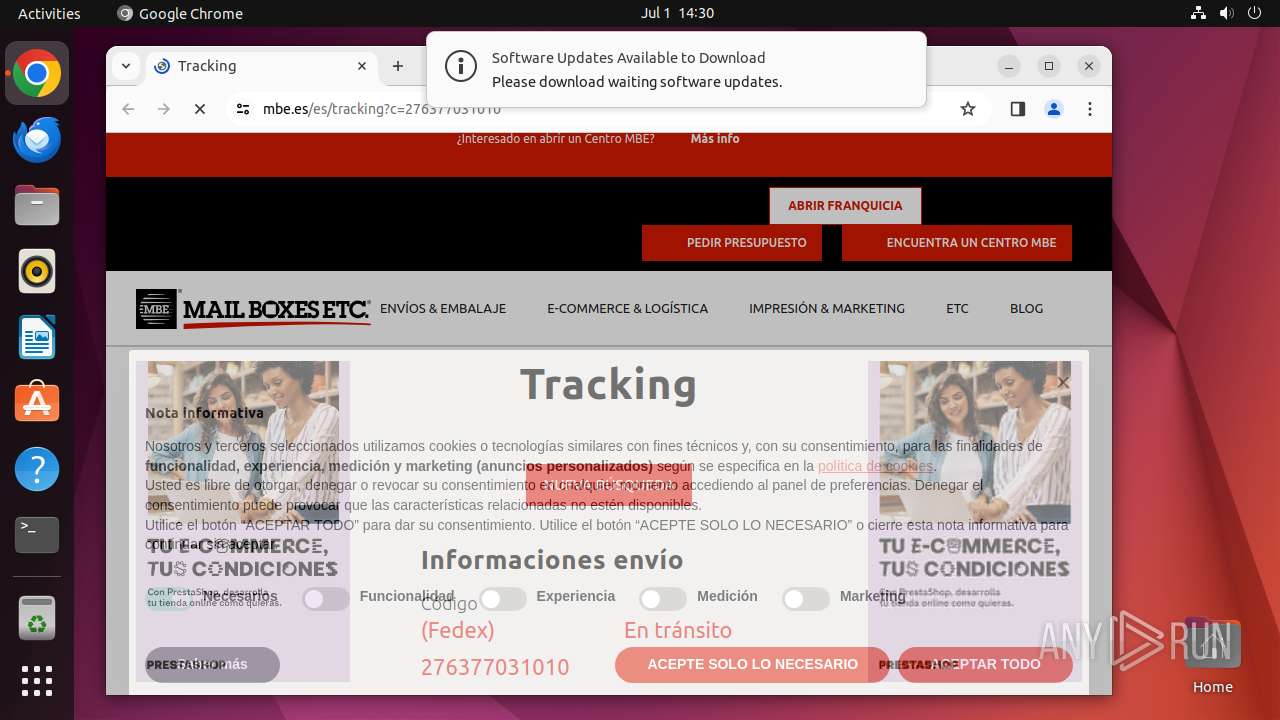
Task: Open the E-COMMERCE & LOGÍSTICA menu
Action: click(x=627, y=309)
